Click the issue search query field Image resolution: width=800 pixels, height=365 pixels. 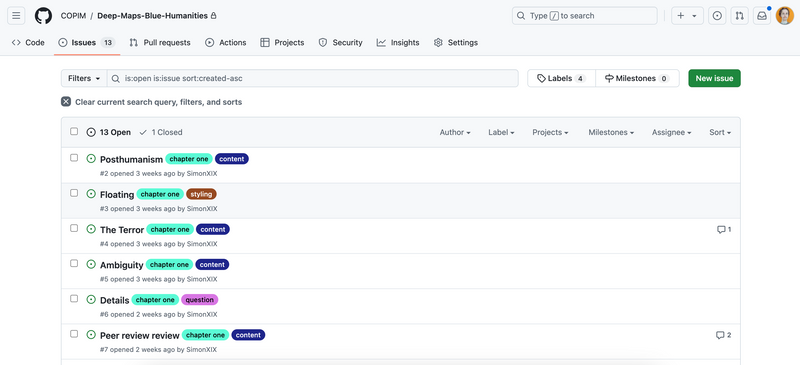(313, 78)
